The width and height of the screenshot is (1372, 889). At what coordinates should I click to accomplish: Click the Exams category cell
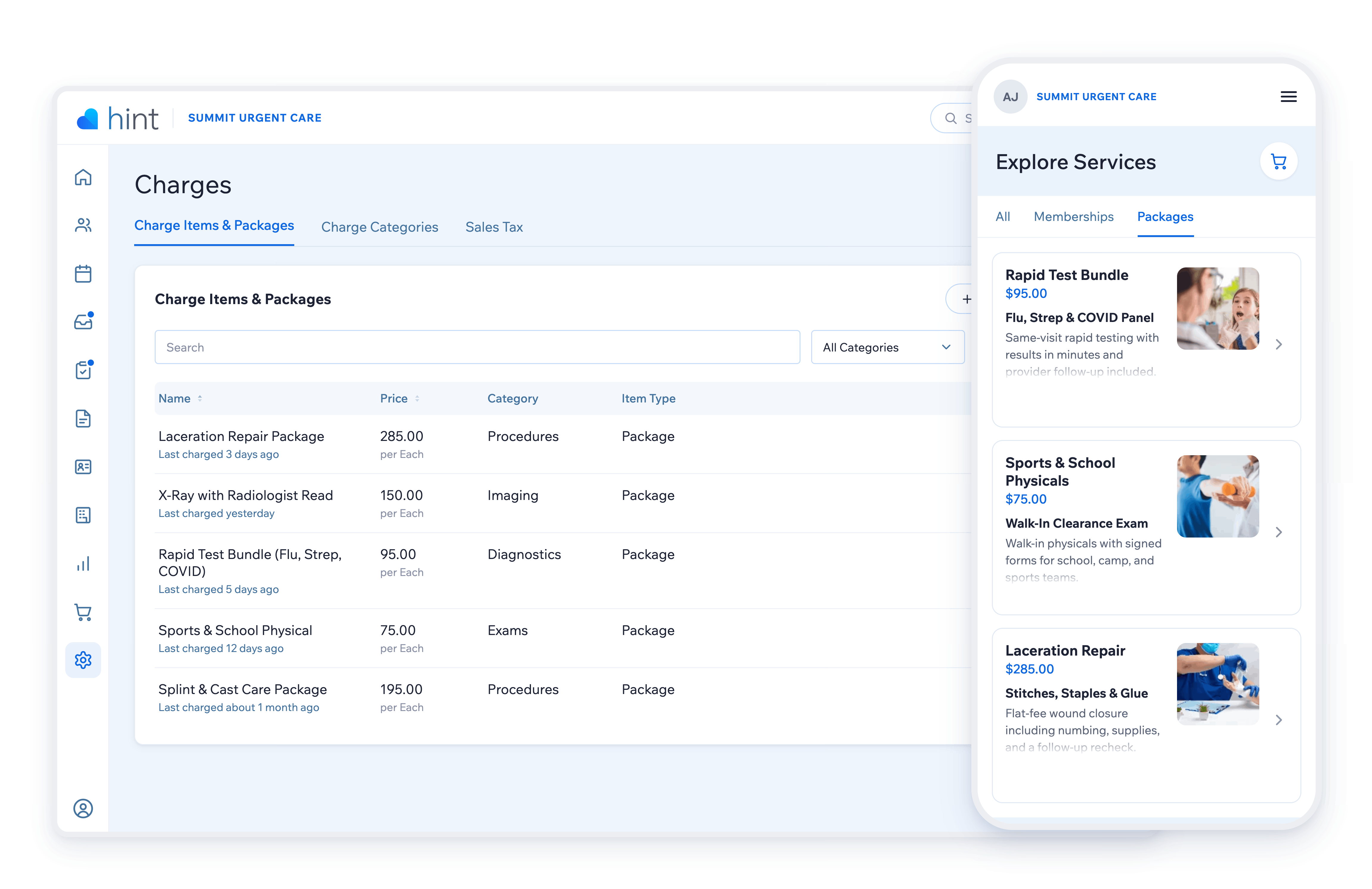507,631
